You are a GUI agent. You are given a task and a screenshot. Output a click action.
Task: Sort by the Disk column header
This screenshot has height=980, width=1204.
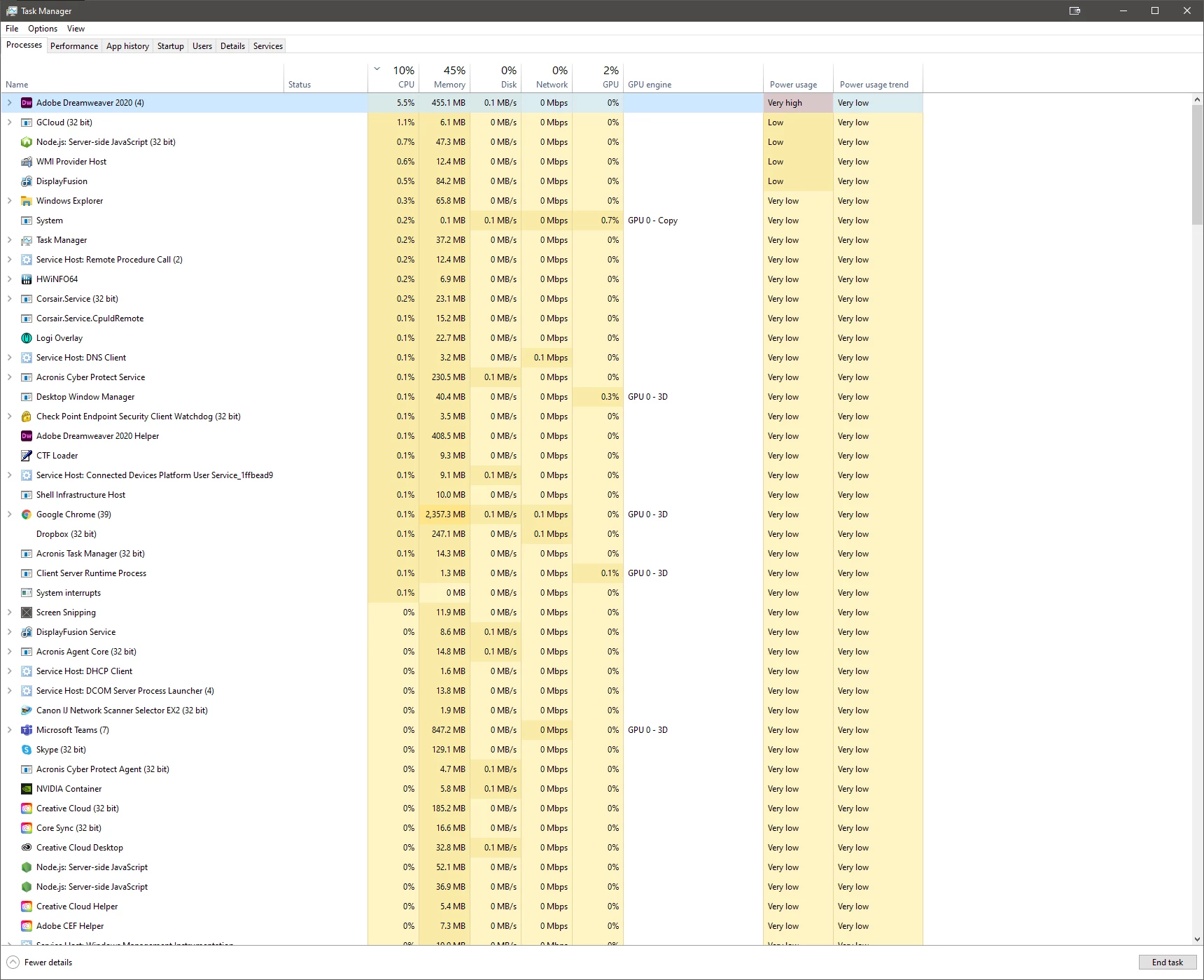[x=496, y=78]
